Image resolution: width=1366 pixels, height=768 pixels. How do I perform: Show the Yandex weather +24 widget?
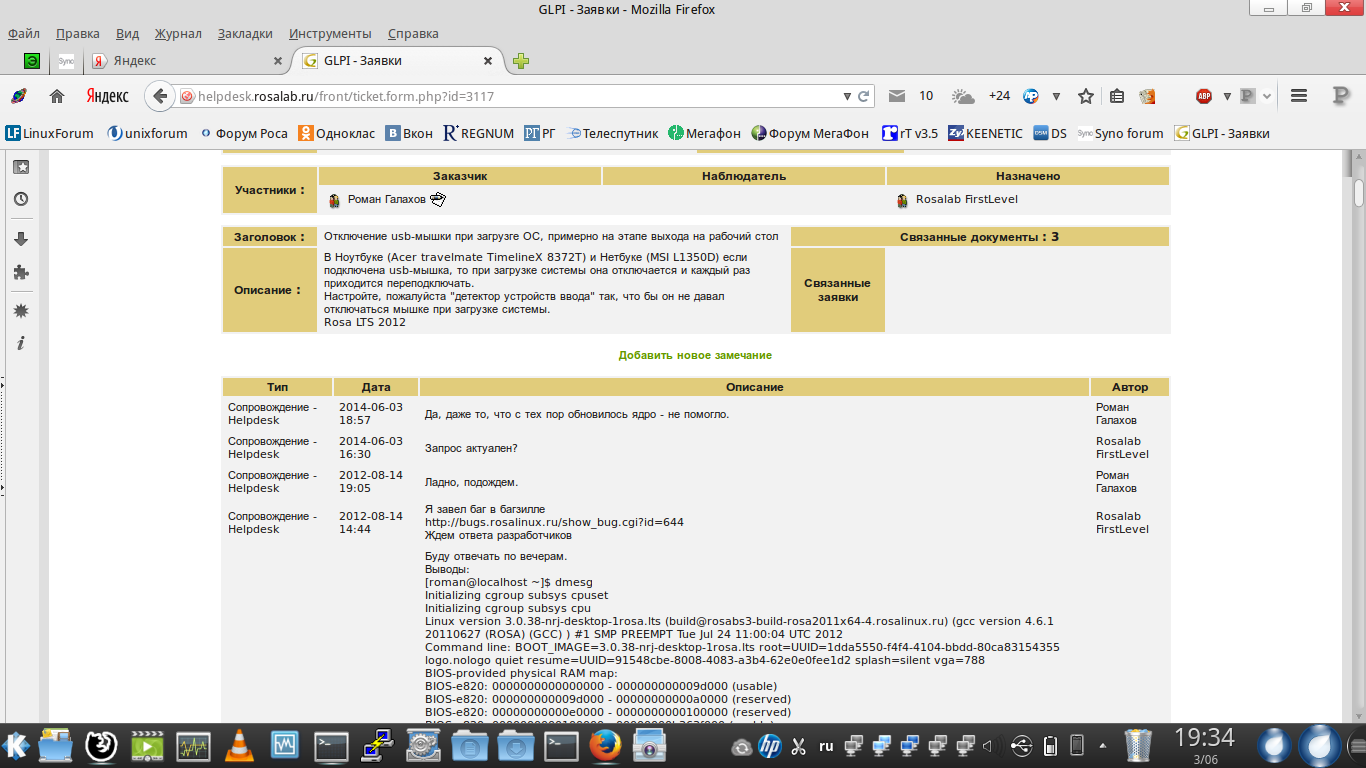pyautogui.click(x=981, y=96)
